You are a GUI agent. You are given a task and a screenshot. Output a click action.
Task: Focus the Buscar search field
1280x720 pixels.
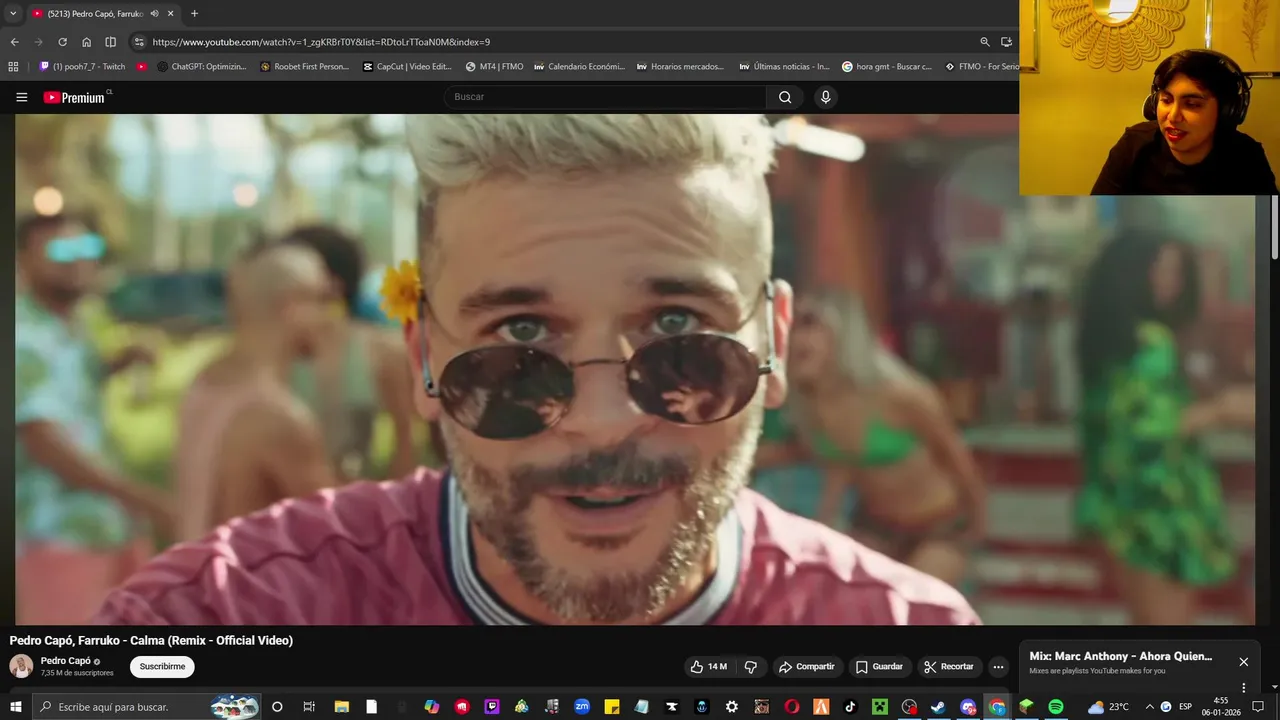coord(605,97)
